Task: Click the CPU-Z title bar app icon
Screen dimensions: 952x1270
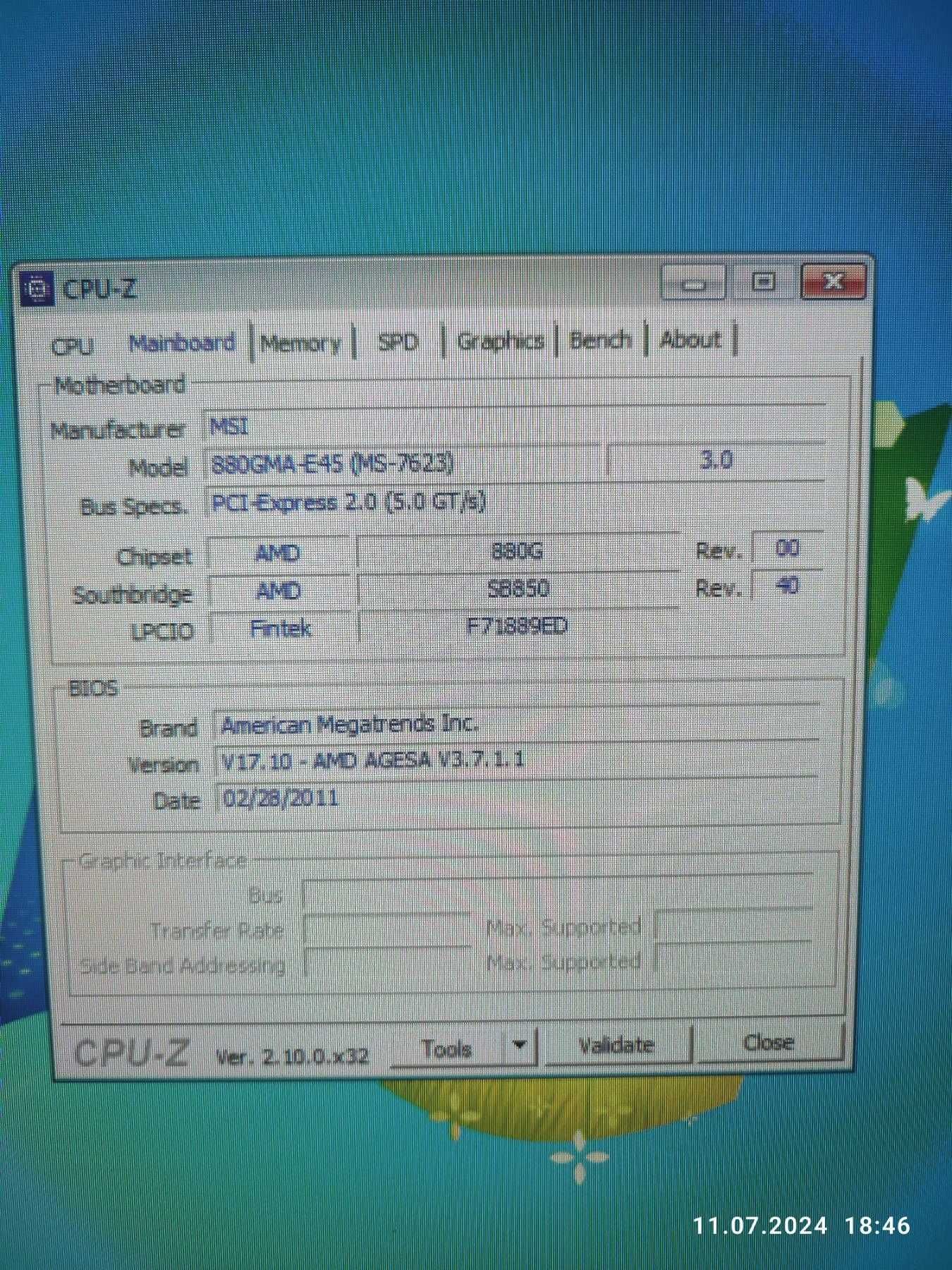Action: click(x=37, y=289)
